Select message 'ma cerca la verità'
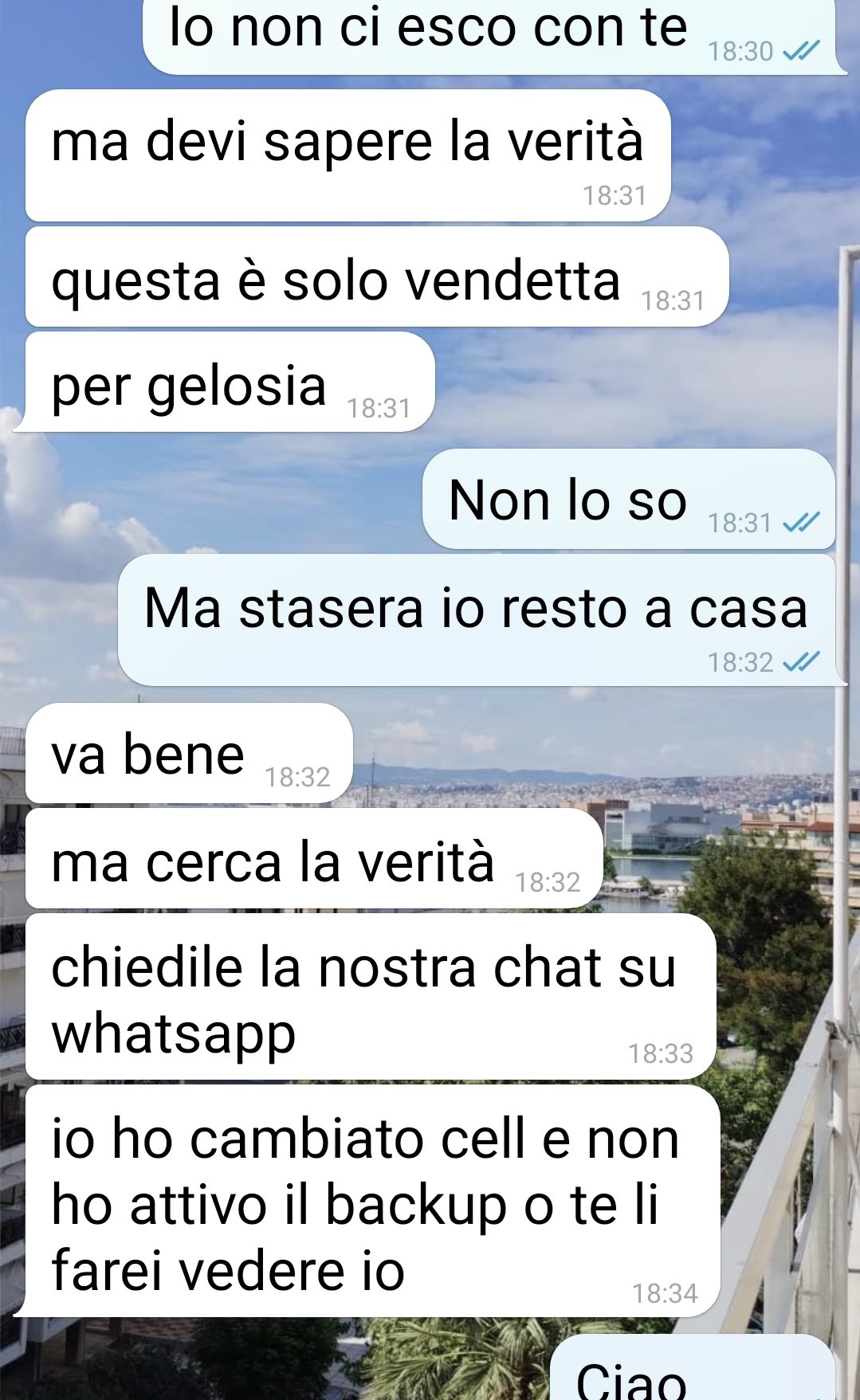The width and height of the screenshot is (860, 1400). (314, 858)
